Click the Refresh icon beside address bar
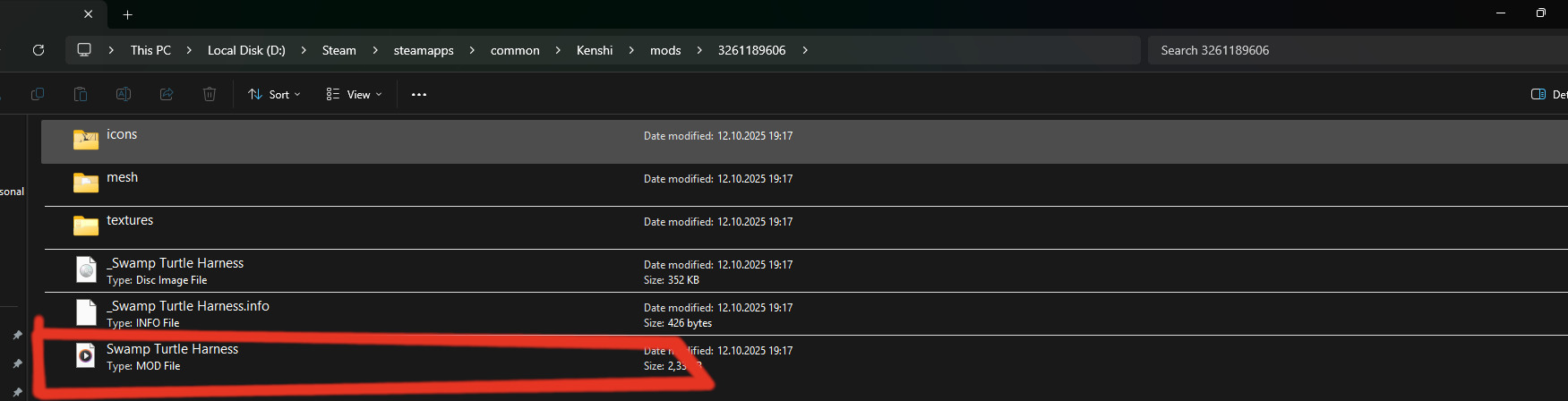 [x=39, y=50]
